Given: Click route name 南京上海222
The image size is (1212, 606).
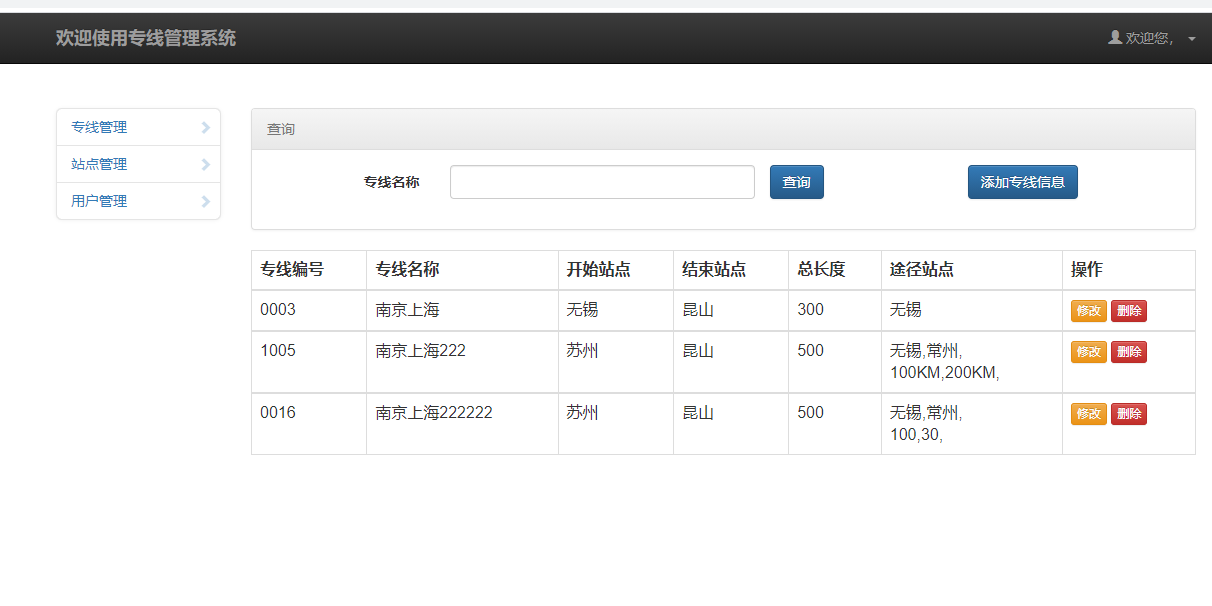Looking at the screenshot, I should point(421,351).
